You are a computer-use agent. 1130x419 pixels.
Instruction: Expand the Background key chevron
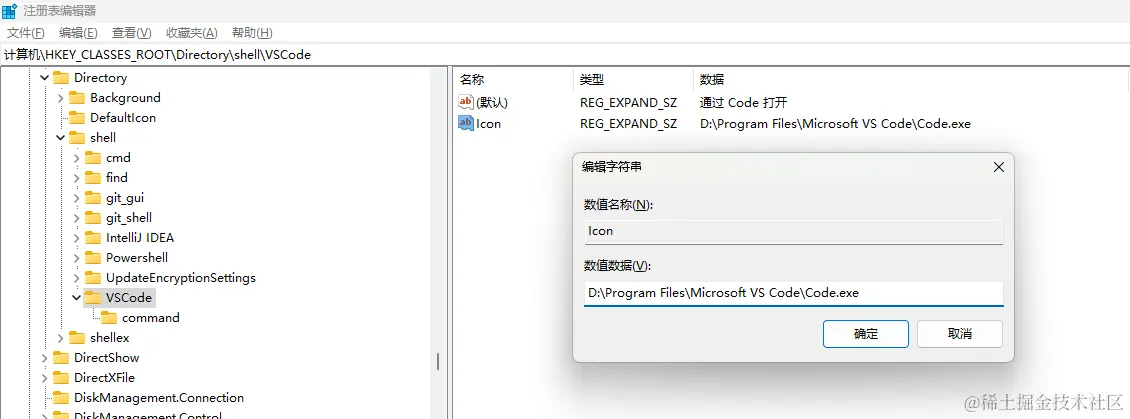point(61,98)
